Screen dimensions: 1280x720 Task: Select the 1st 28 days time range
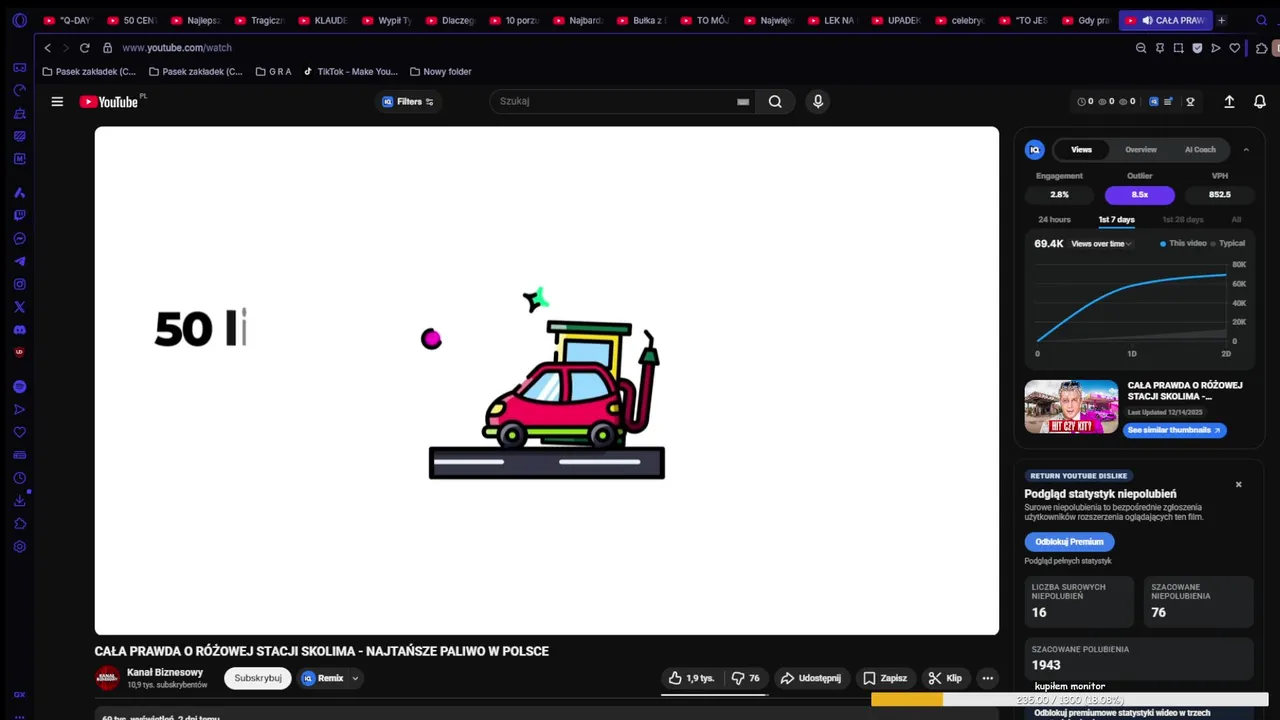pyautogui.click(x=1182, y=220)
